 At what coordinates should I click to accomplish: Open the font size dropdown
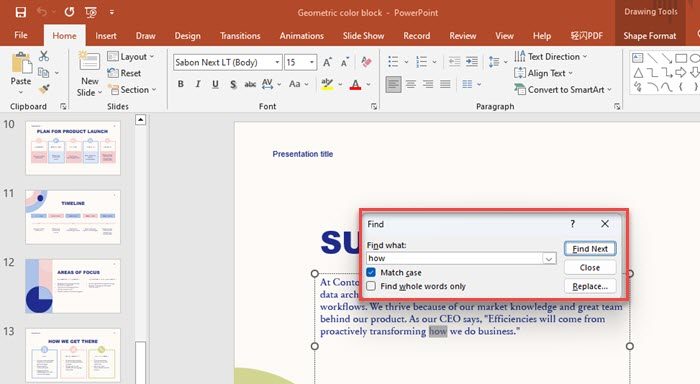pyautogui.click(x=312, y=62)
